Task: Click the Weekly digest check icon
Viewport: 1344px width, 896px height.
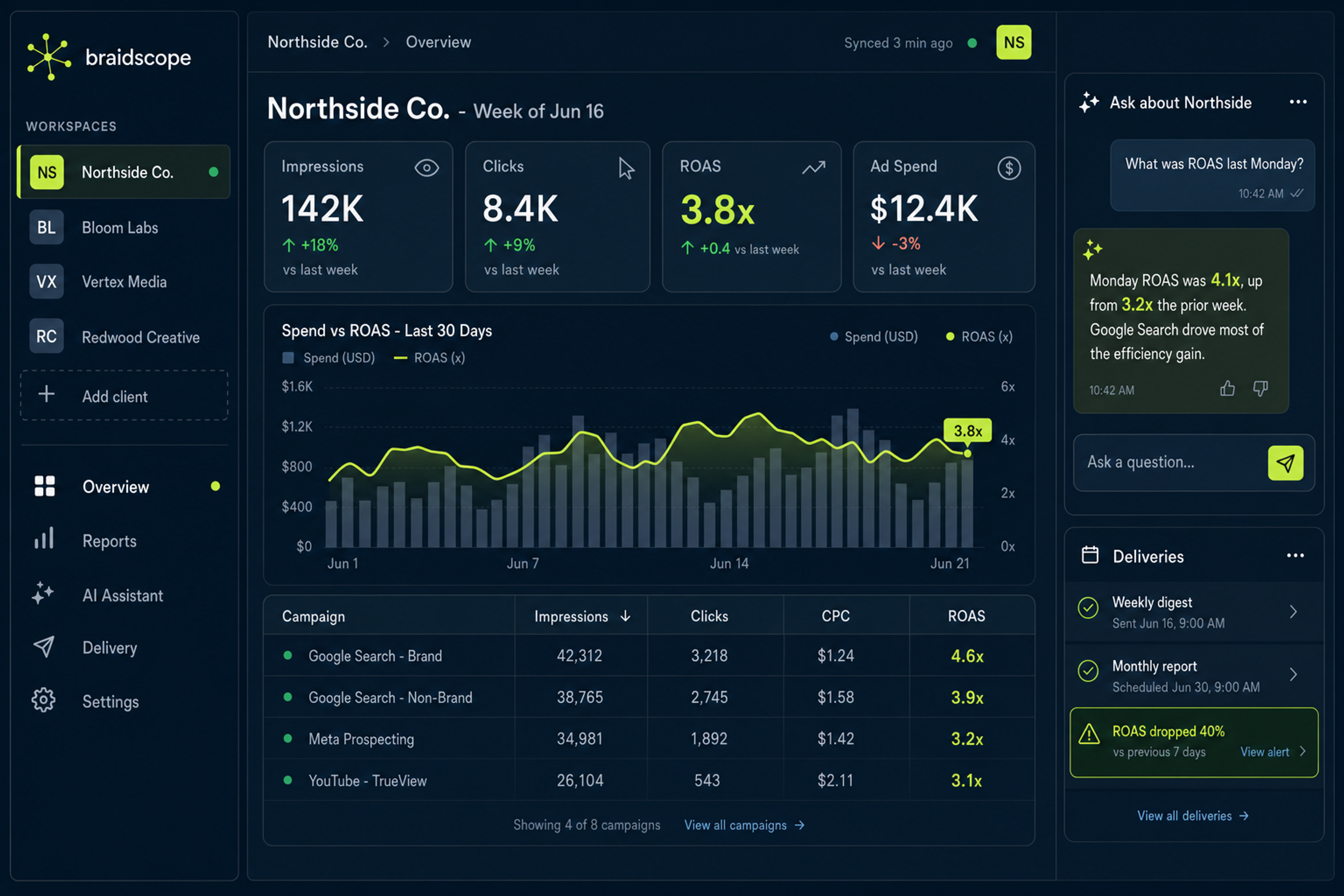Action: click(x=1088, y=608)
